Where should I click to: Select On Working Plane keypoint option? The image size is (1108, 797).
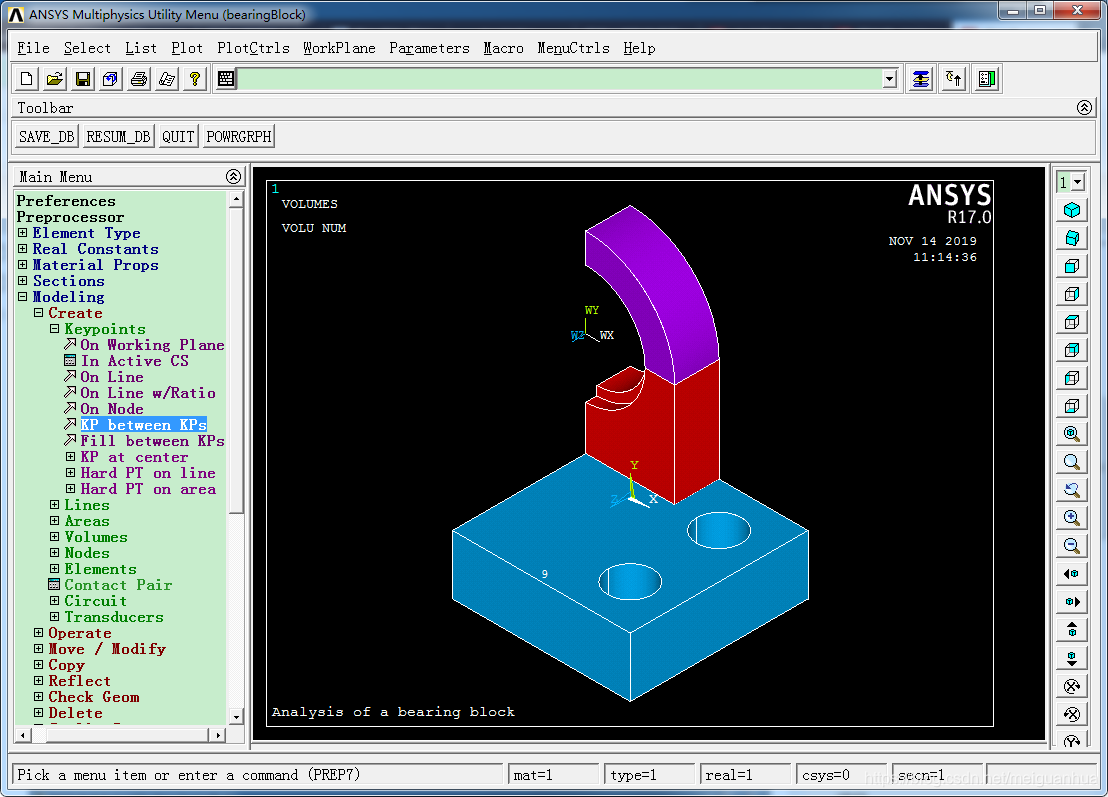[152, 345]
